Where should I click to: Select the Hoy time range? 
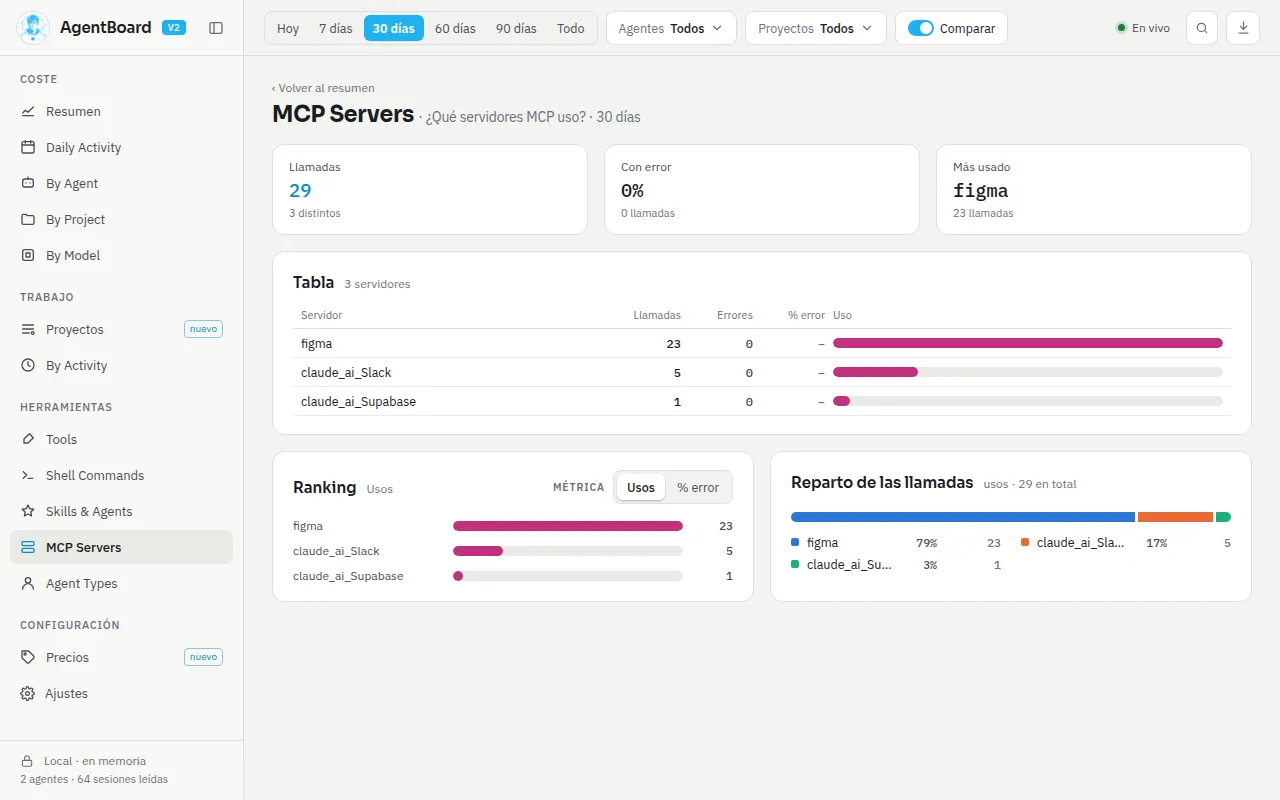pos(288,28)
